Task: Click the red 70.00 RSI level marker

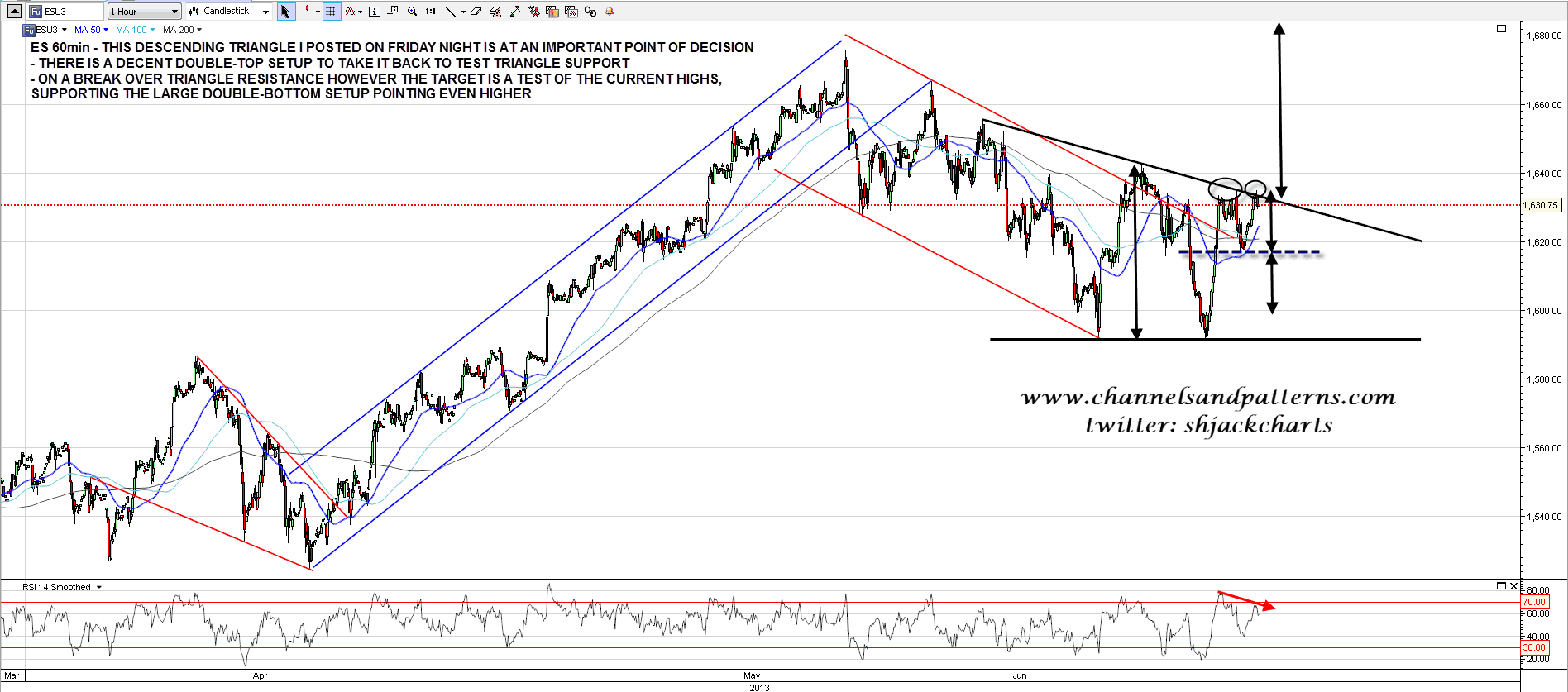Action: [1534, 602]
